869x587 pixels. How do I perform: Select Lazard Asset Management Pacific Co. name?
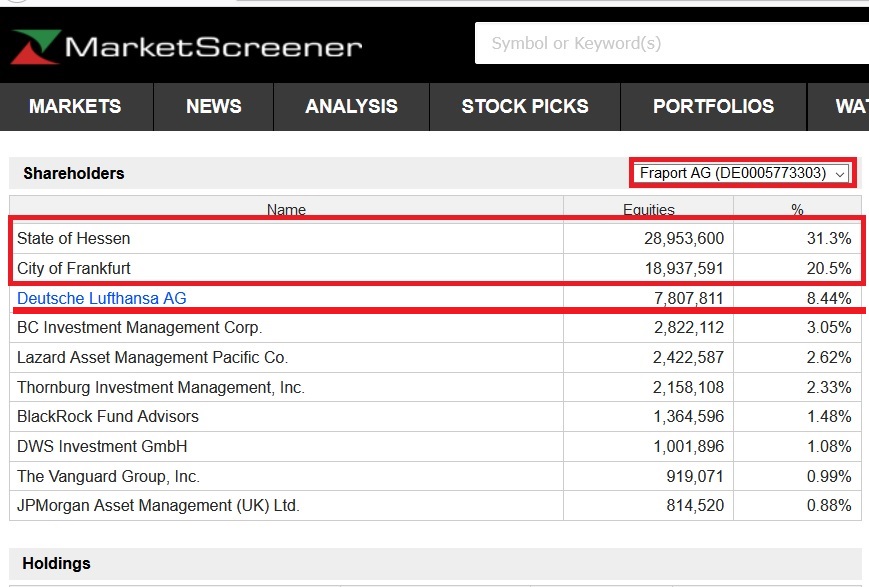[152, 358]
